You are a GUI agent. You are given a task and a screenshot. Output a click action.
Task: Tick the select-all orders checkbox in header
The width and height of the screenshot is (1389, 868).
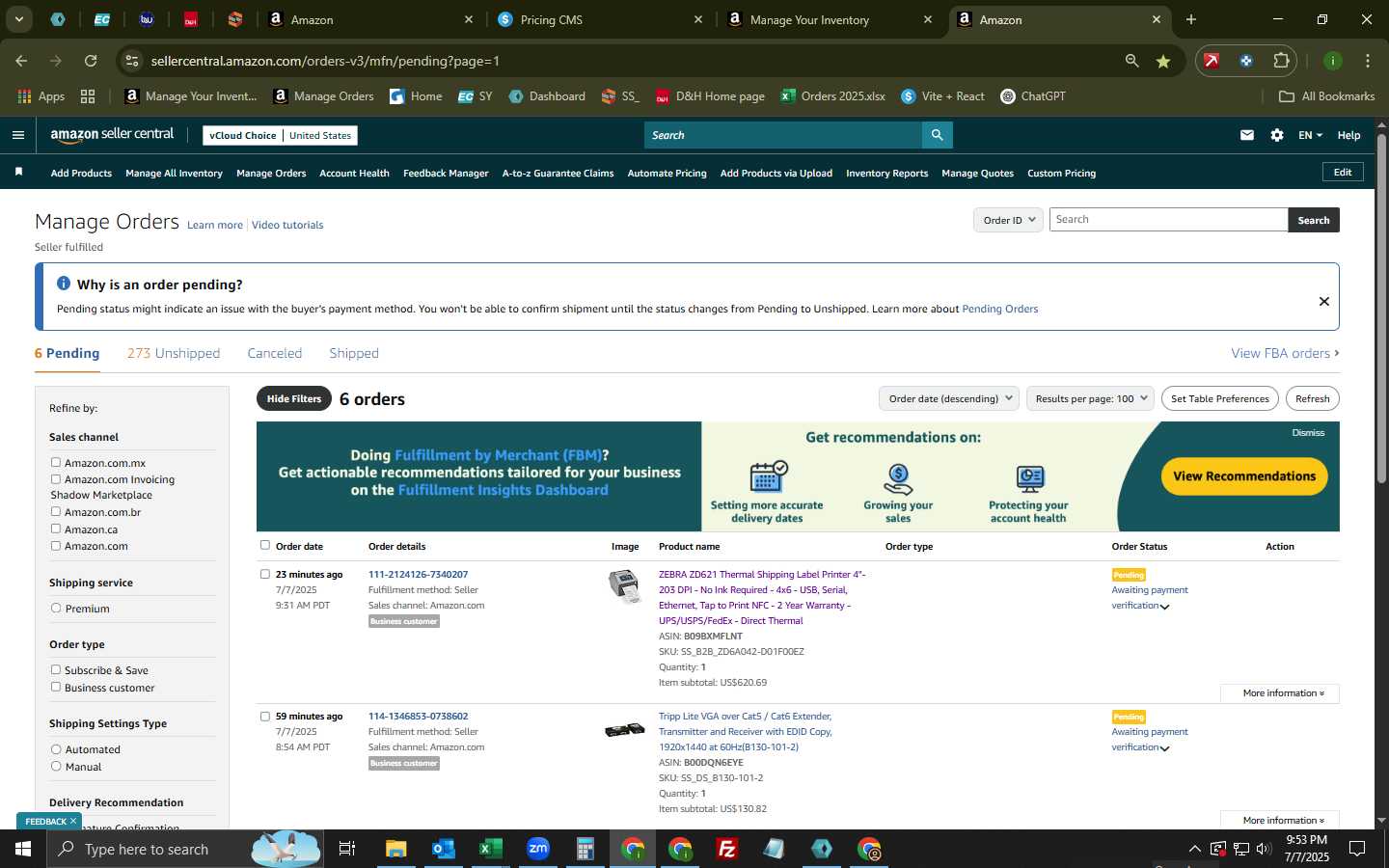[265, 545]
